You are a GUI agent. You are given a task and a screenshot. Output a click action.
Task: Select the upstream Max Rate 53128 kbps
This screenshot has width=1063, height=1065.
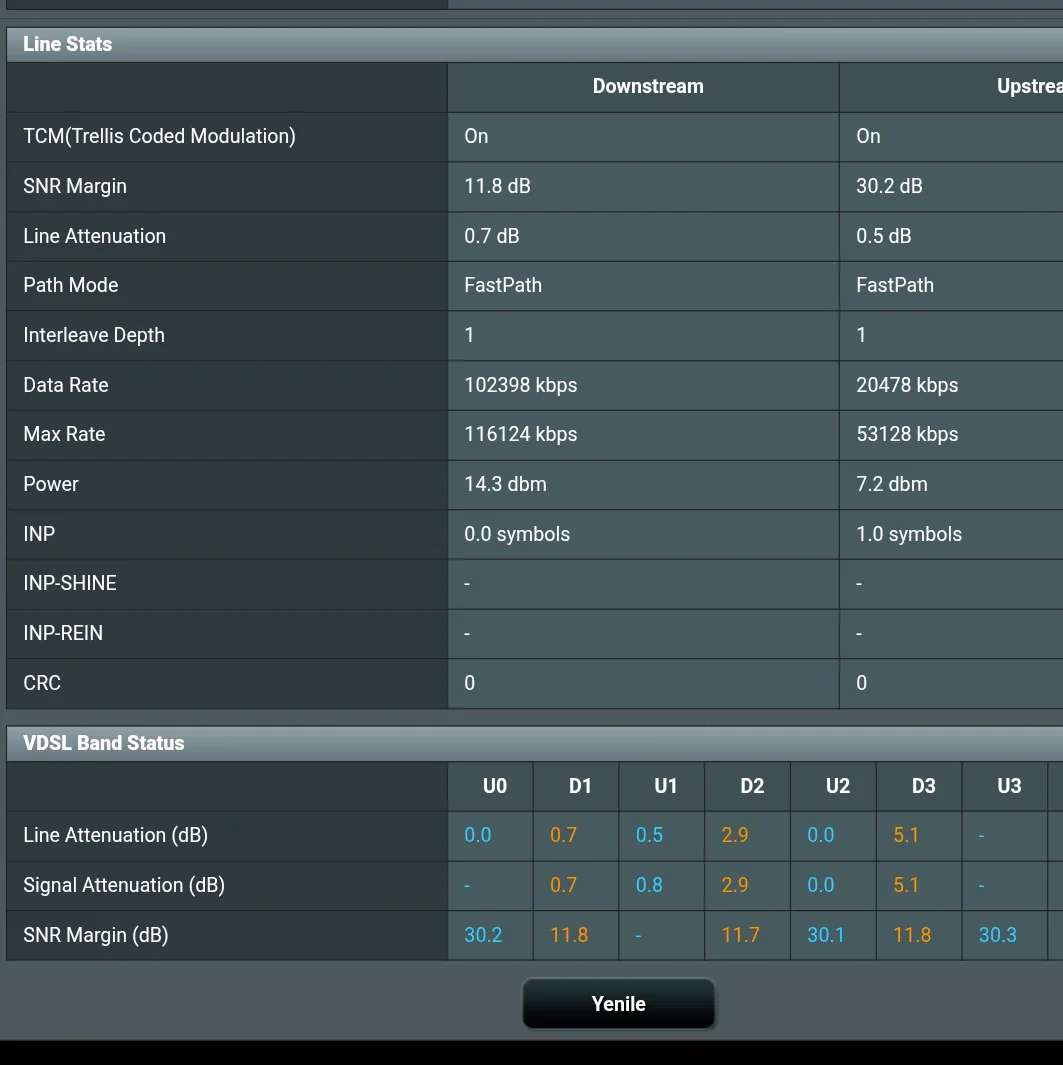pyautogui.click(x=907, y=434)
